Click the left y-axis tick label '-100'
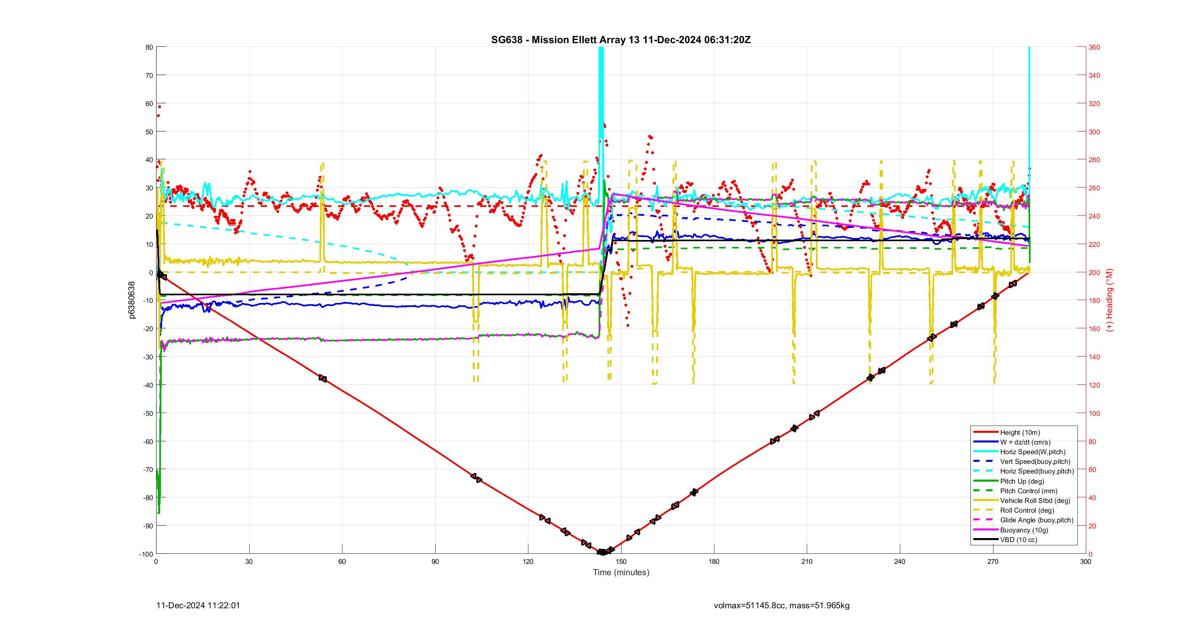1200x622 pixels. point(144,554)
